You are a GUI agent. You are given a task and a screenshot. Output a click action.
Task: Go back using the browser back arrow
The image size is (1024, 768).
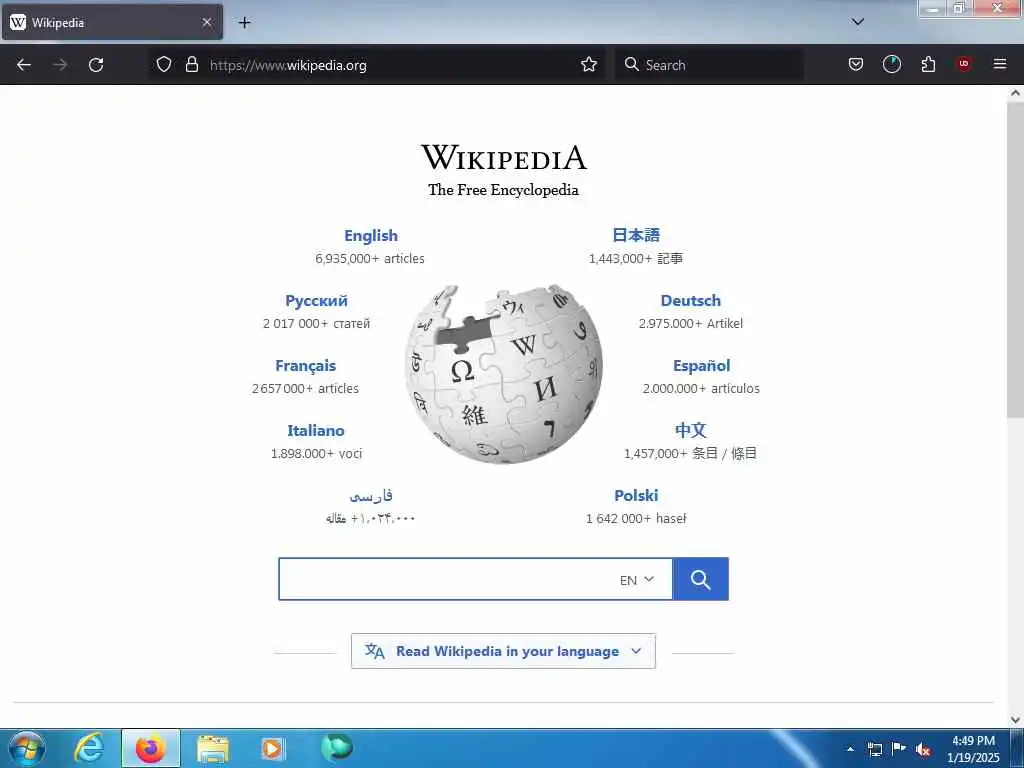tap(24, 65)
